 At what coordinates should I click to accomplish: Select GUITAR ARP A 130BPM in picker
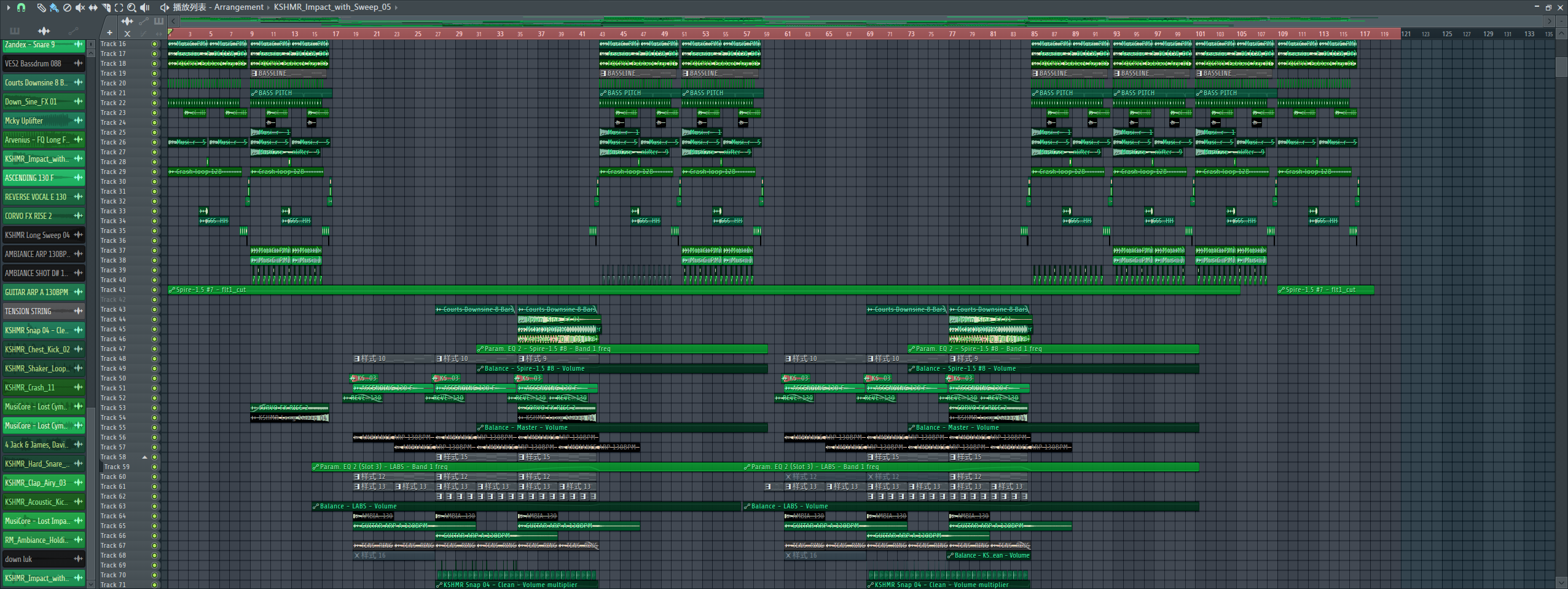tap(37, 292)
